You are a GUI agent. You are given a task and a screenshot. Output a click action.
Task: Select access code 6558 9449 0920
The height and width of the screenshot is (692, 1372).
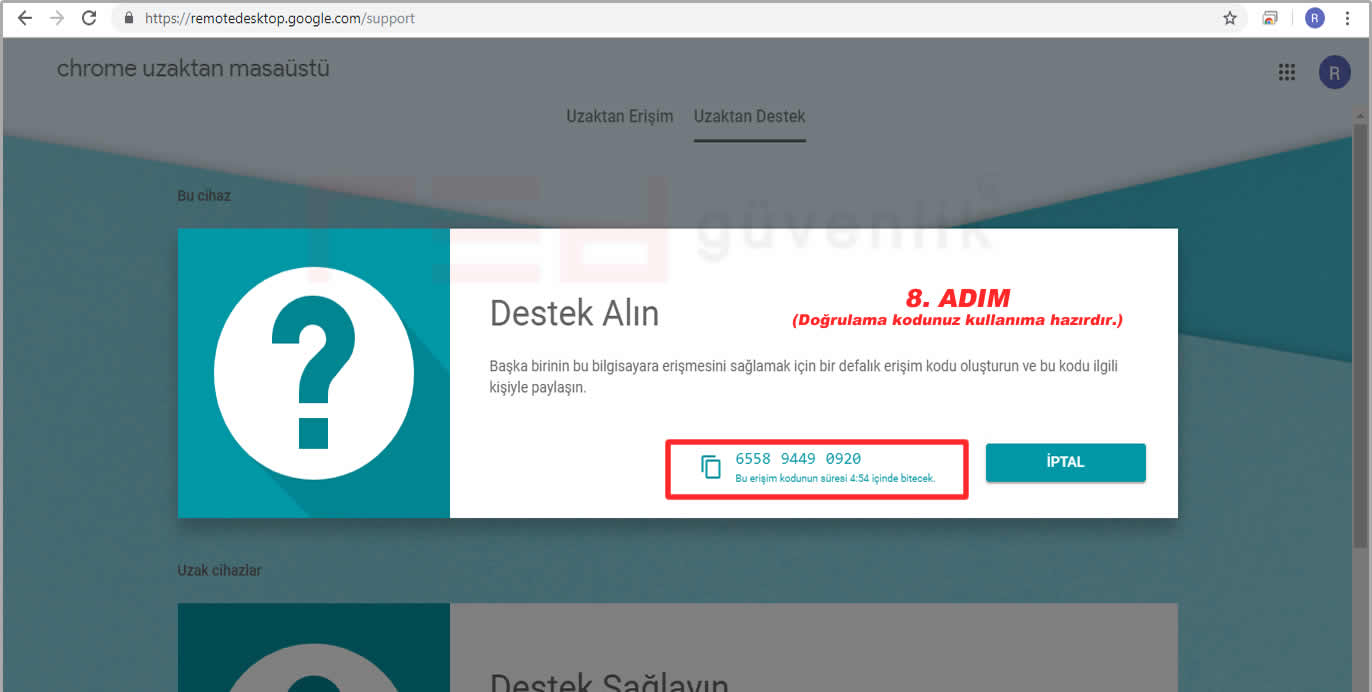pyautogui.click(x=798, y=459)
